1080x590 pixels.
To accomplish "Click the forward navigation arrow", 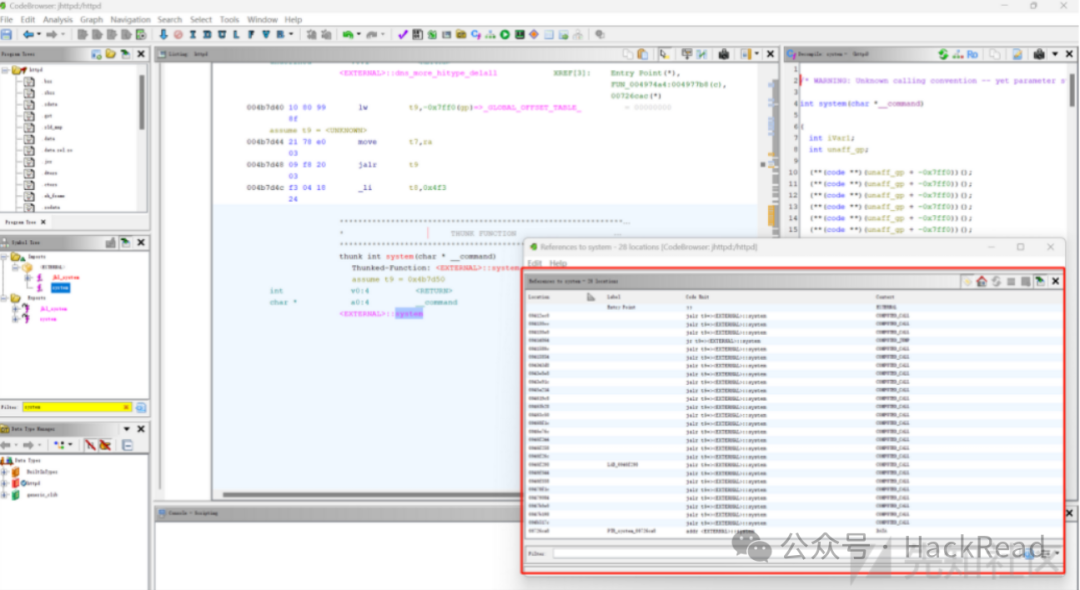I will (52, 34).
